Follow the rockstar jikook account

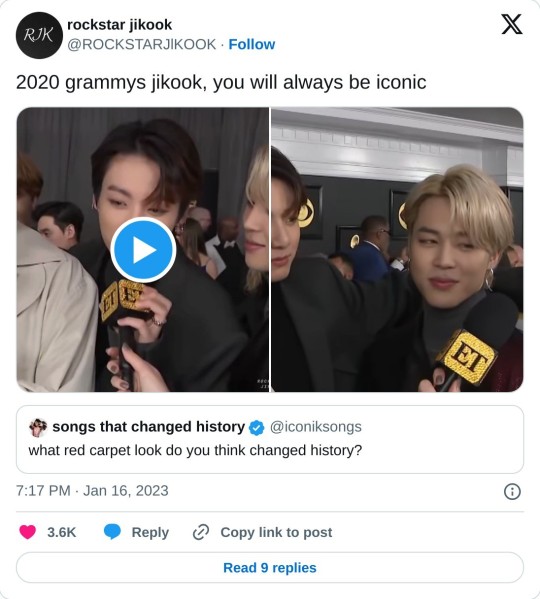[252, 44]
